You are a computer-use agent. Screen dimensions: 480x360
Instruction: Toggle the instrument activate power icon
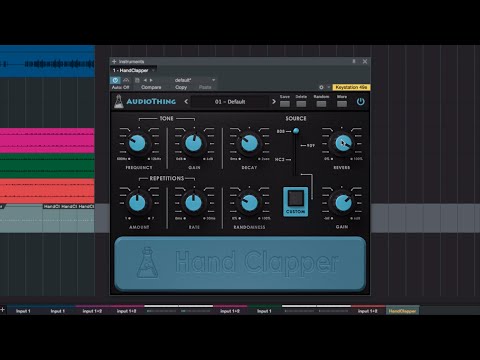click(115, 80)
